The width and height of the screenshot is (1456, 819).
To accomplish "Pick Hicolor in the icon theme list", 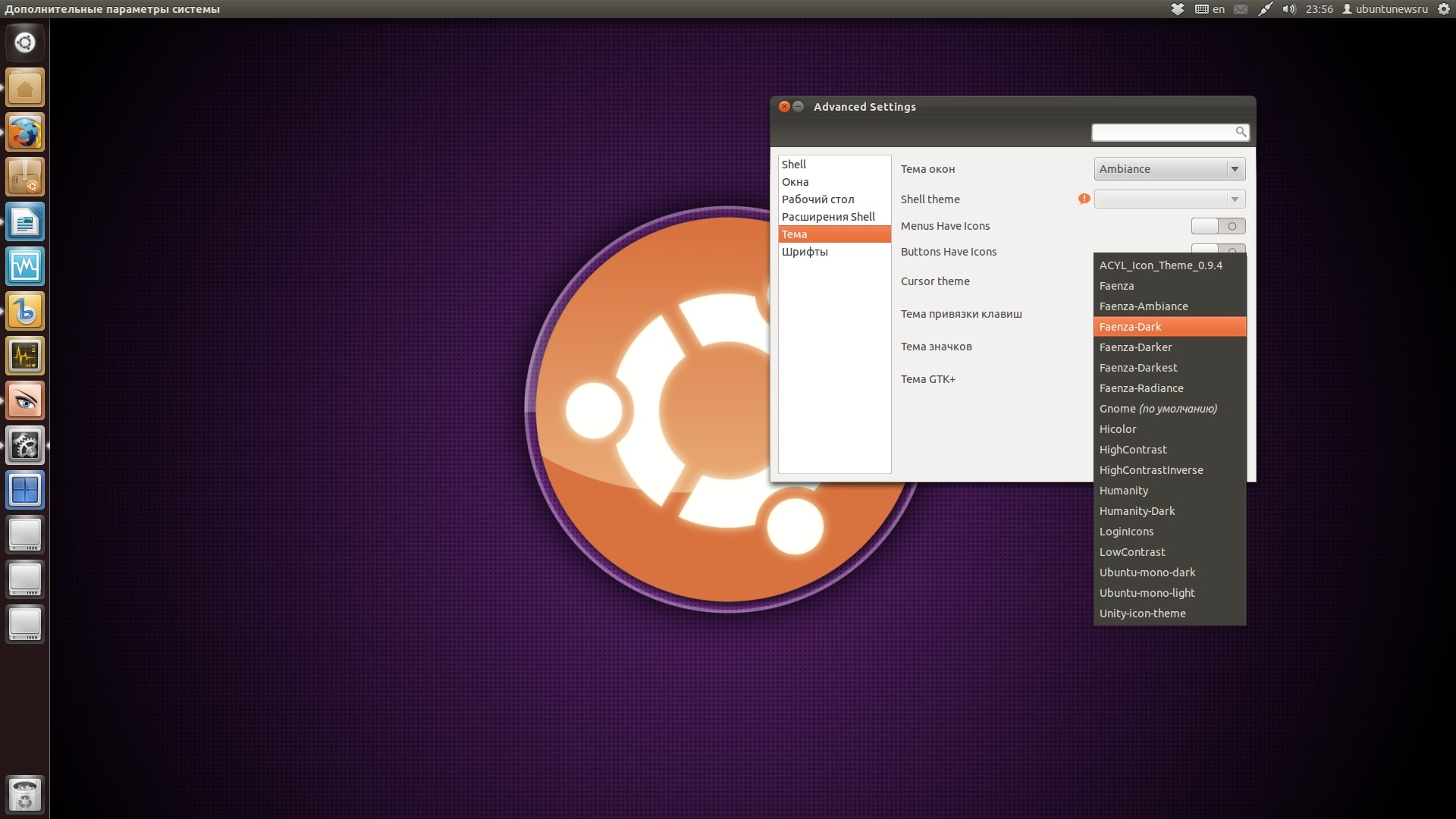I will (x=1169, y=429).
